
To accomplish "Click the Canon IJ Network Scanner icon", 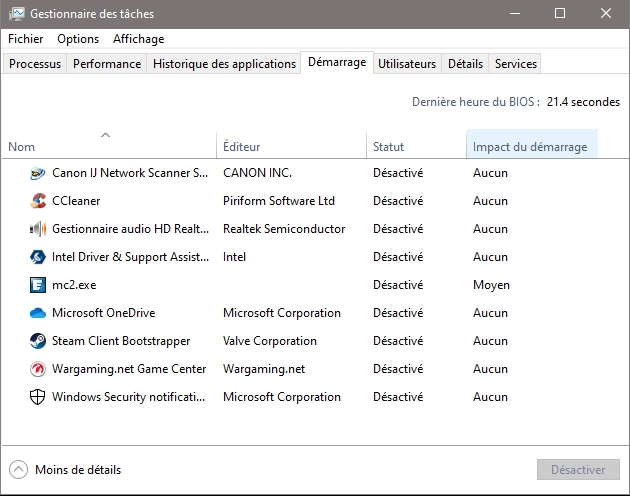I will click(x=38, y=173).
